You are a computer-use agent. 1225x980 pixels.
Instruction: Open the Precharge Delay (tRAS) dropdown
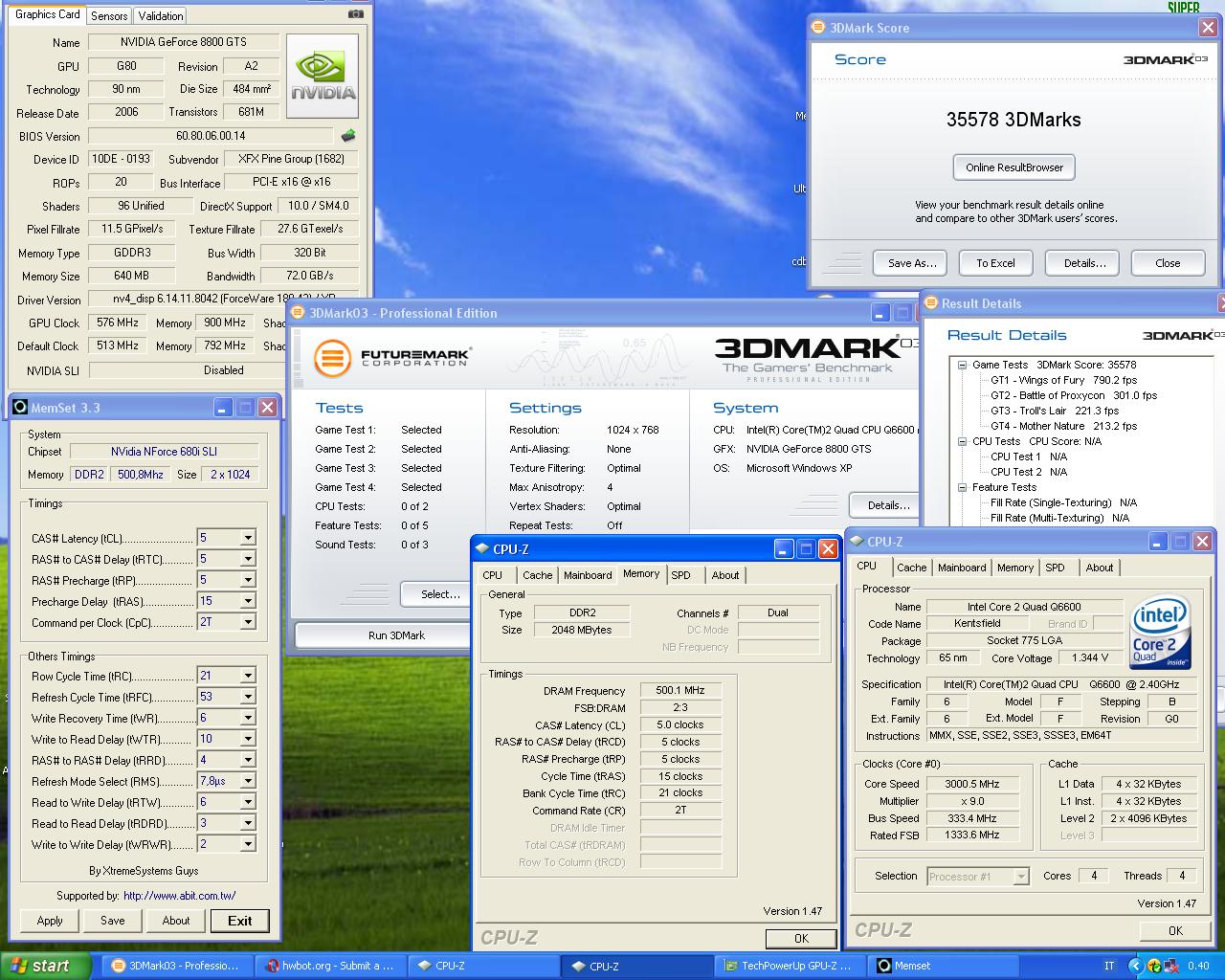click(248, 601)
